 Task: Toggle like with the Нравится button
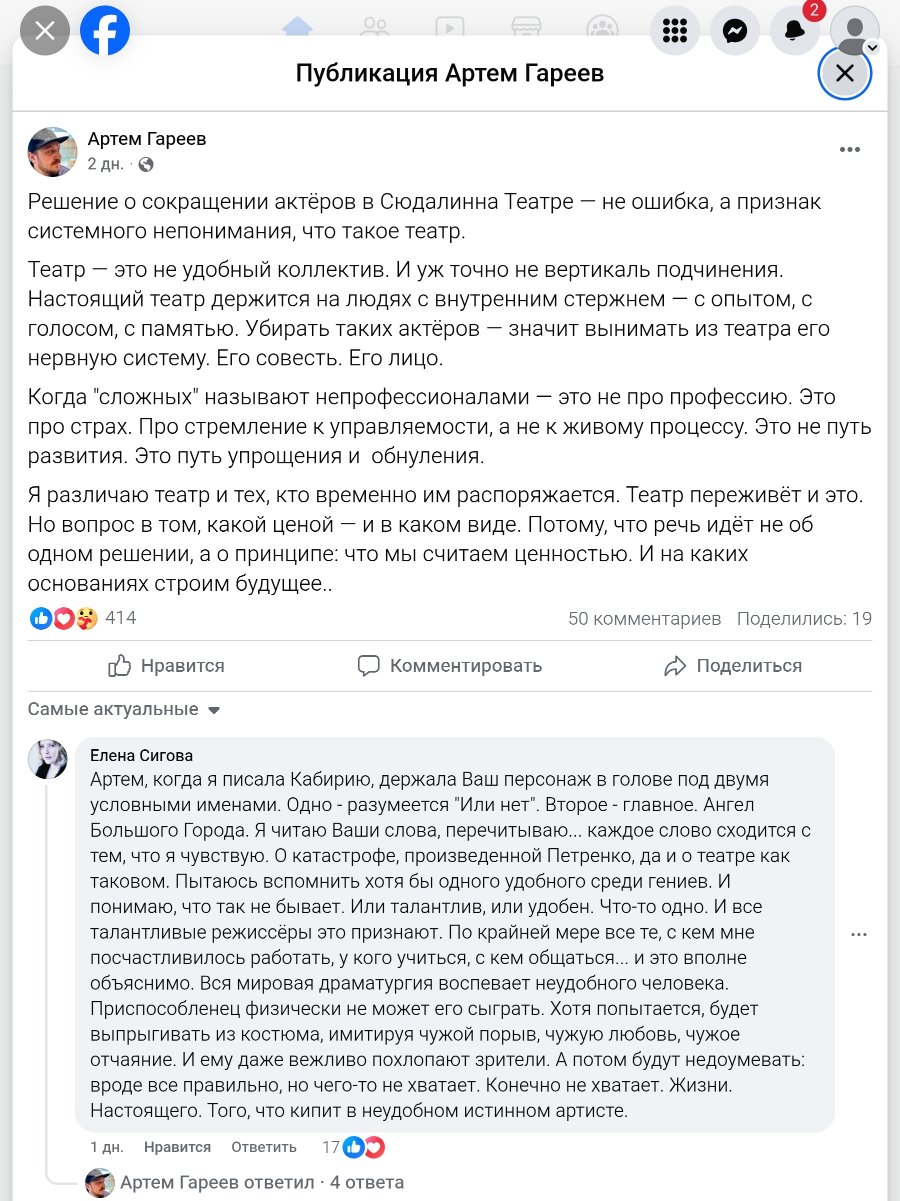(167, 666)
